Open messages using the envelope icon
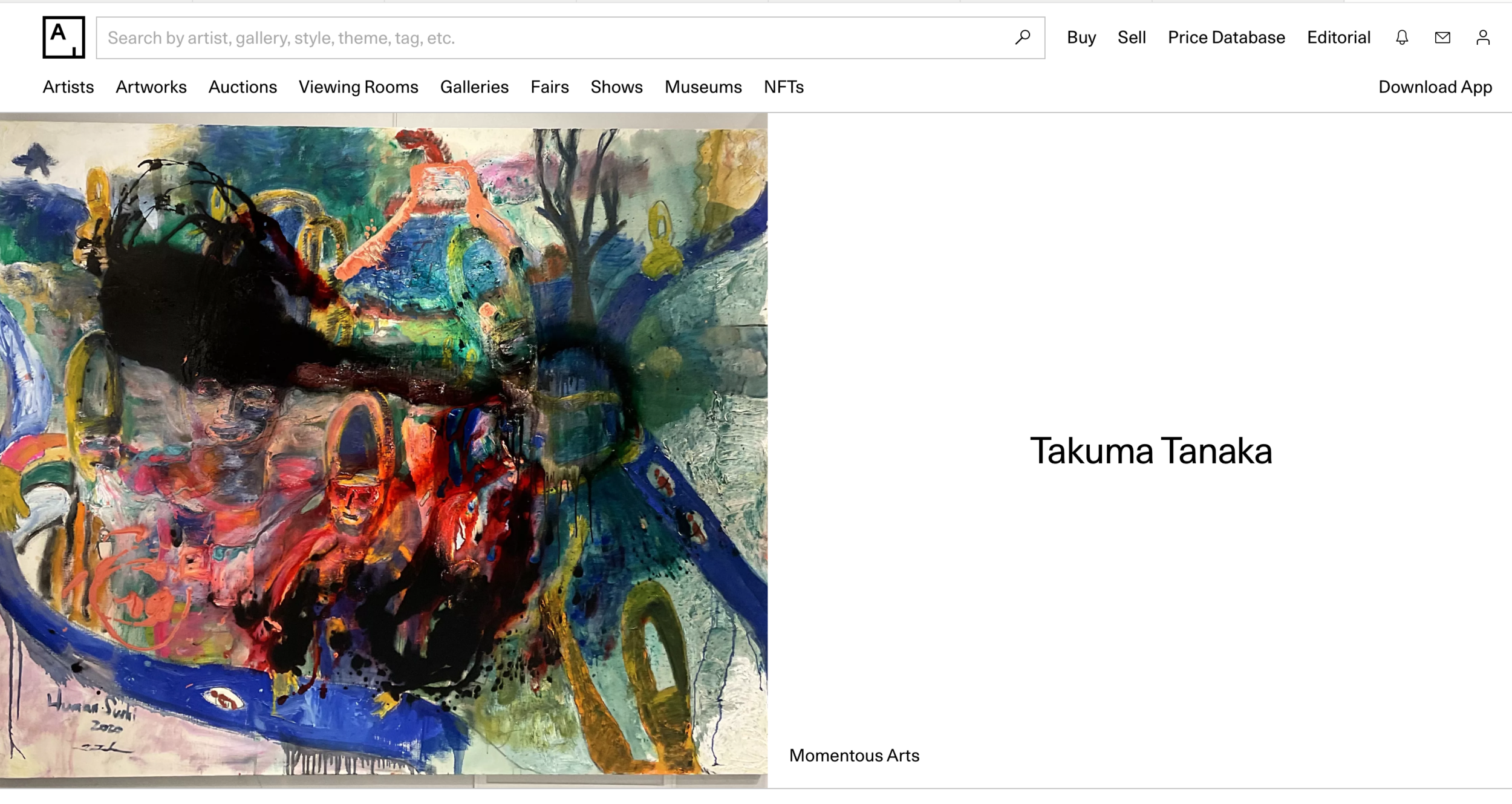The image size is (1512, 804). click(x=1443, y=38)
